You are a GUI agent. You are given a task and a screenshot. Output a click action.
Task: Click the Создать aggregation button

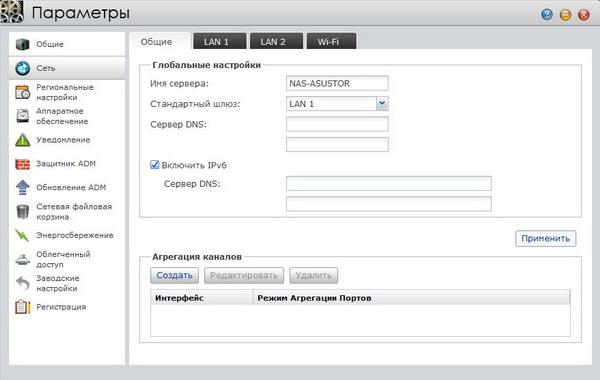[x=174, y=276]
